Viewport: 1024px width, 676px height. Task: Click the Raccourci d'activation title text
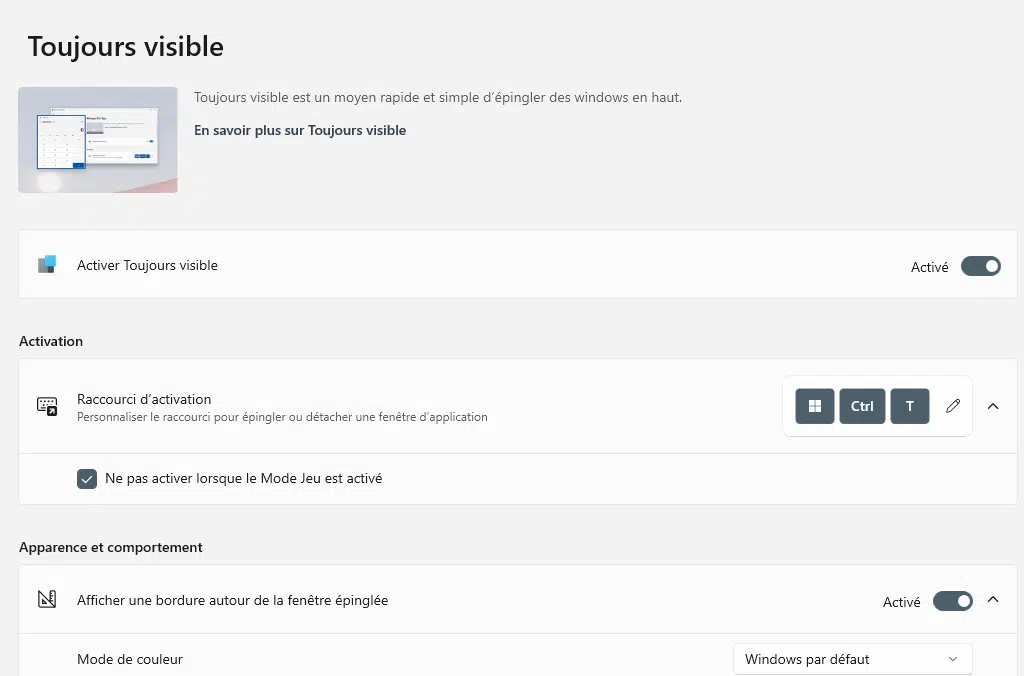click(144, 399)
